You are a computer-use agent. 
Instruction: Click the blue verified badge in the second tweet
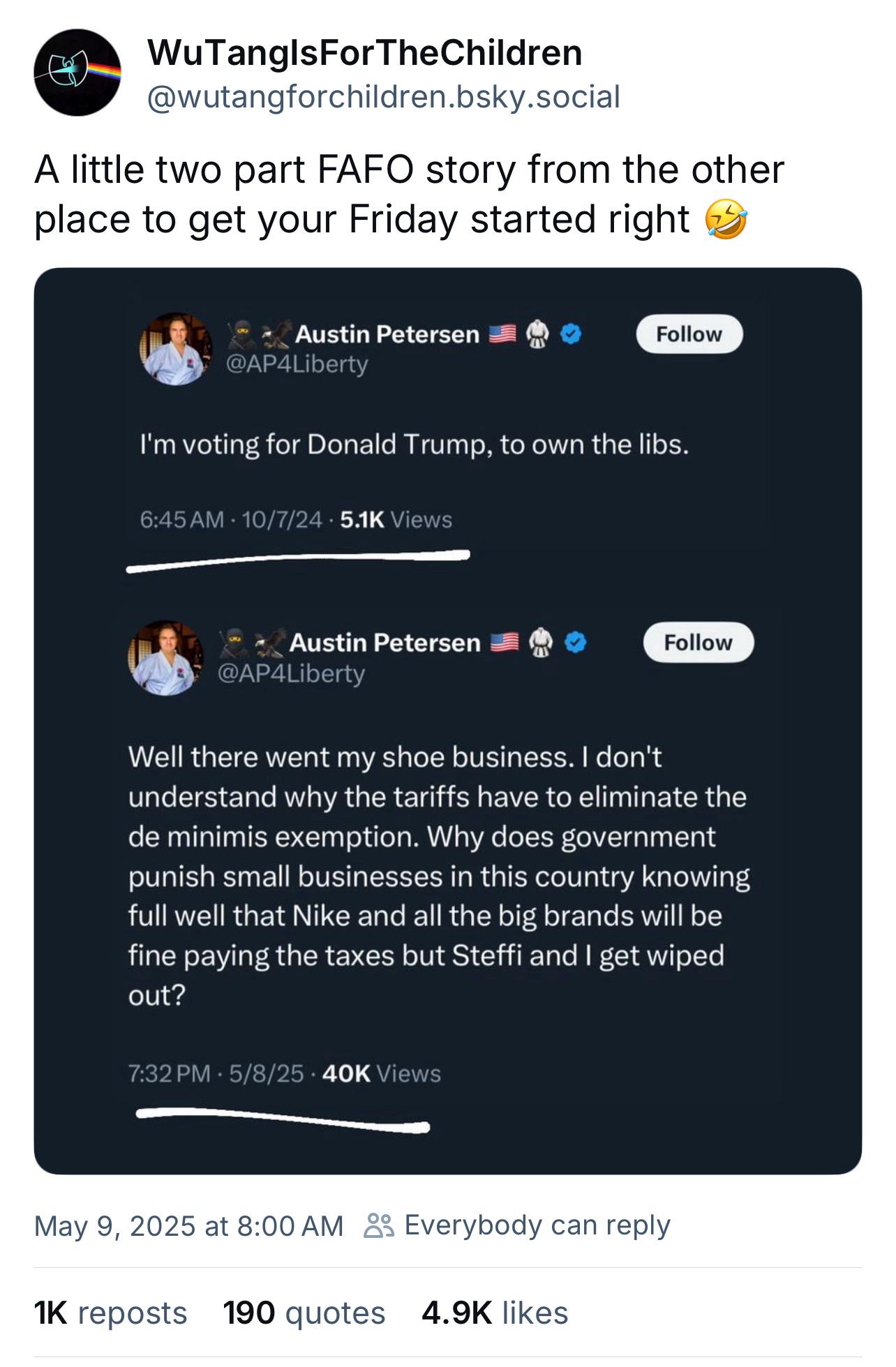575,642
